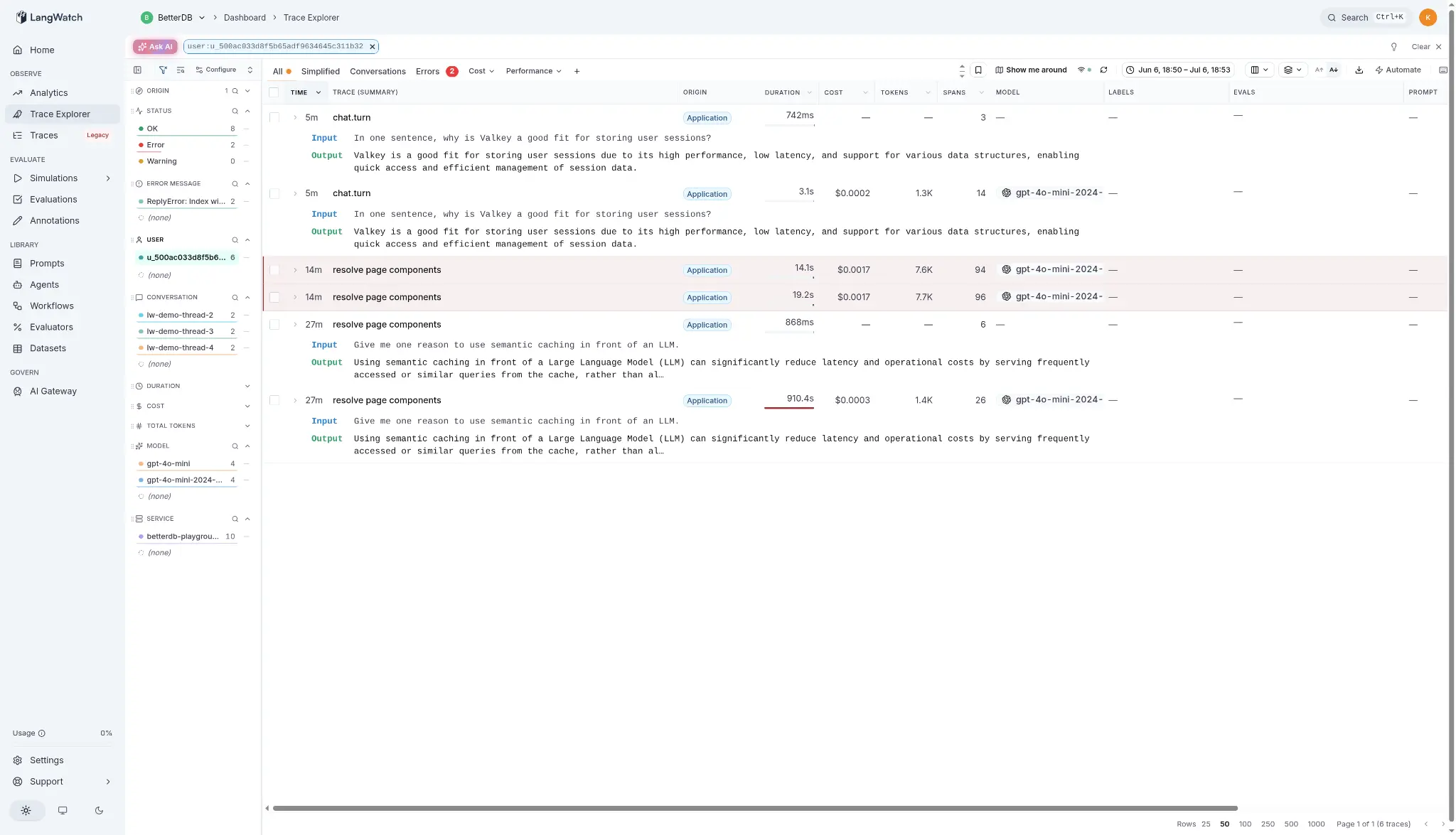Remove the user filter chip with its X
The height and width of the screenshot is (835, 1456).
click(x=372, y=46)
